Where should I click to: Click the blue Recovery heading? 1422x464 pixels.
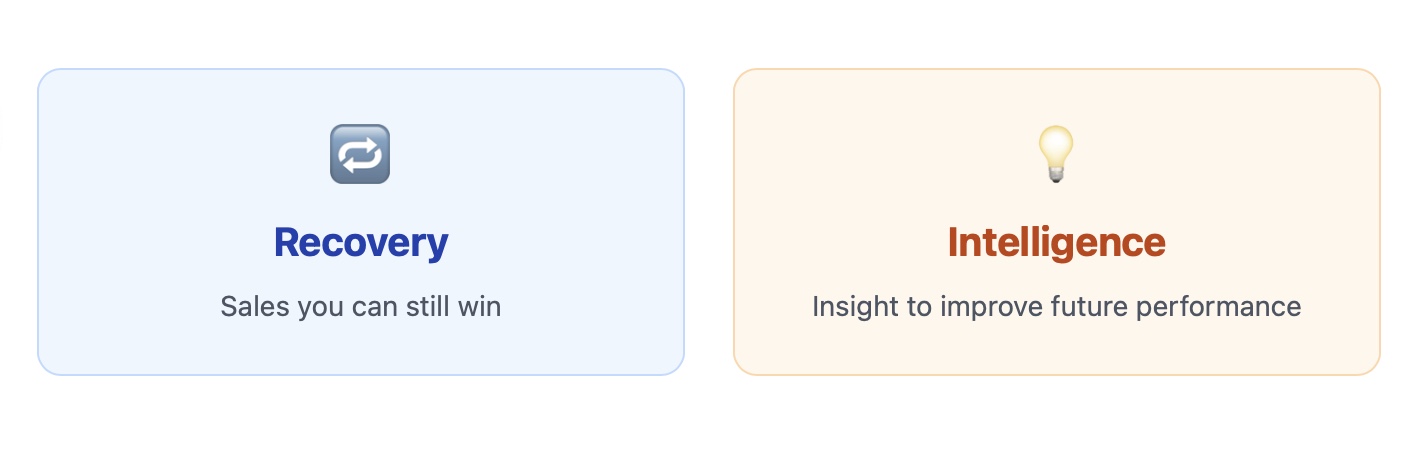(x=361, y=242)
